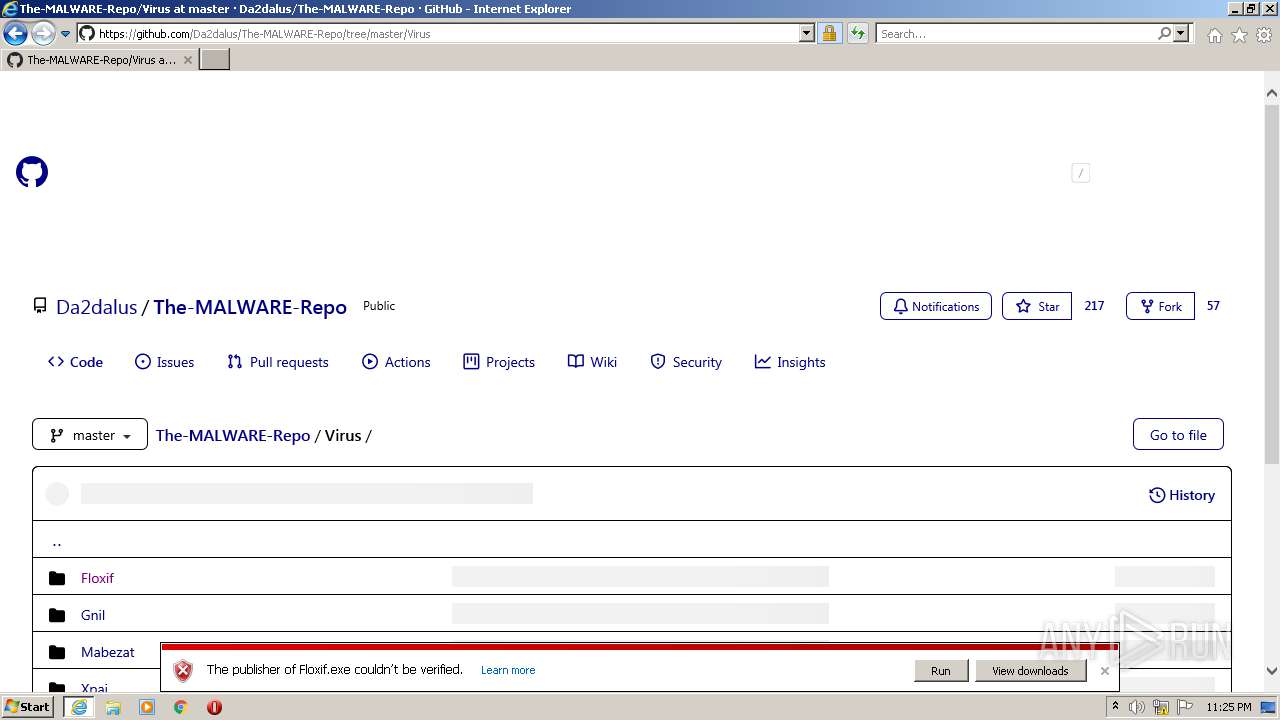Click the vertical scrollbar down arrow

pos(1272,671)
